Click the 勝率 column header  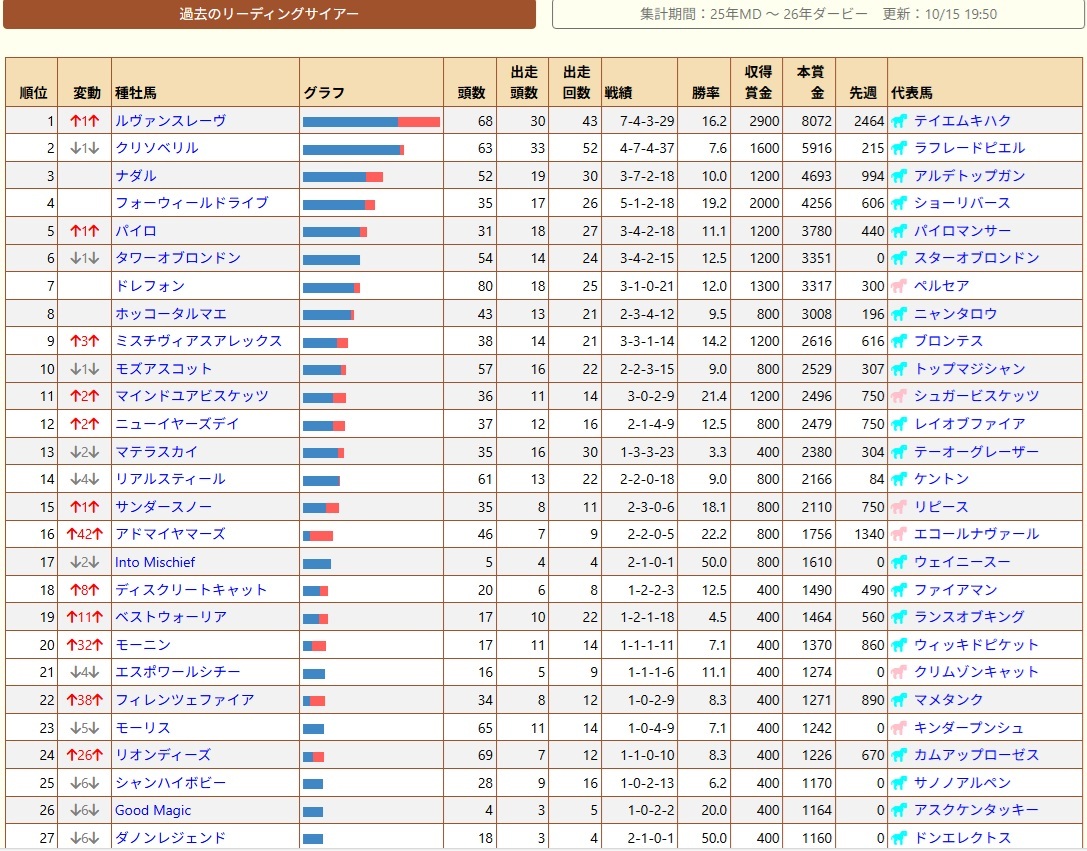click(705, 92)
